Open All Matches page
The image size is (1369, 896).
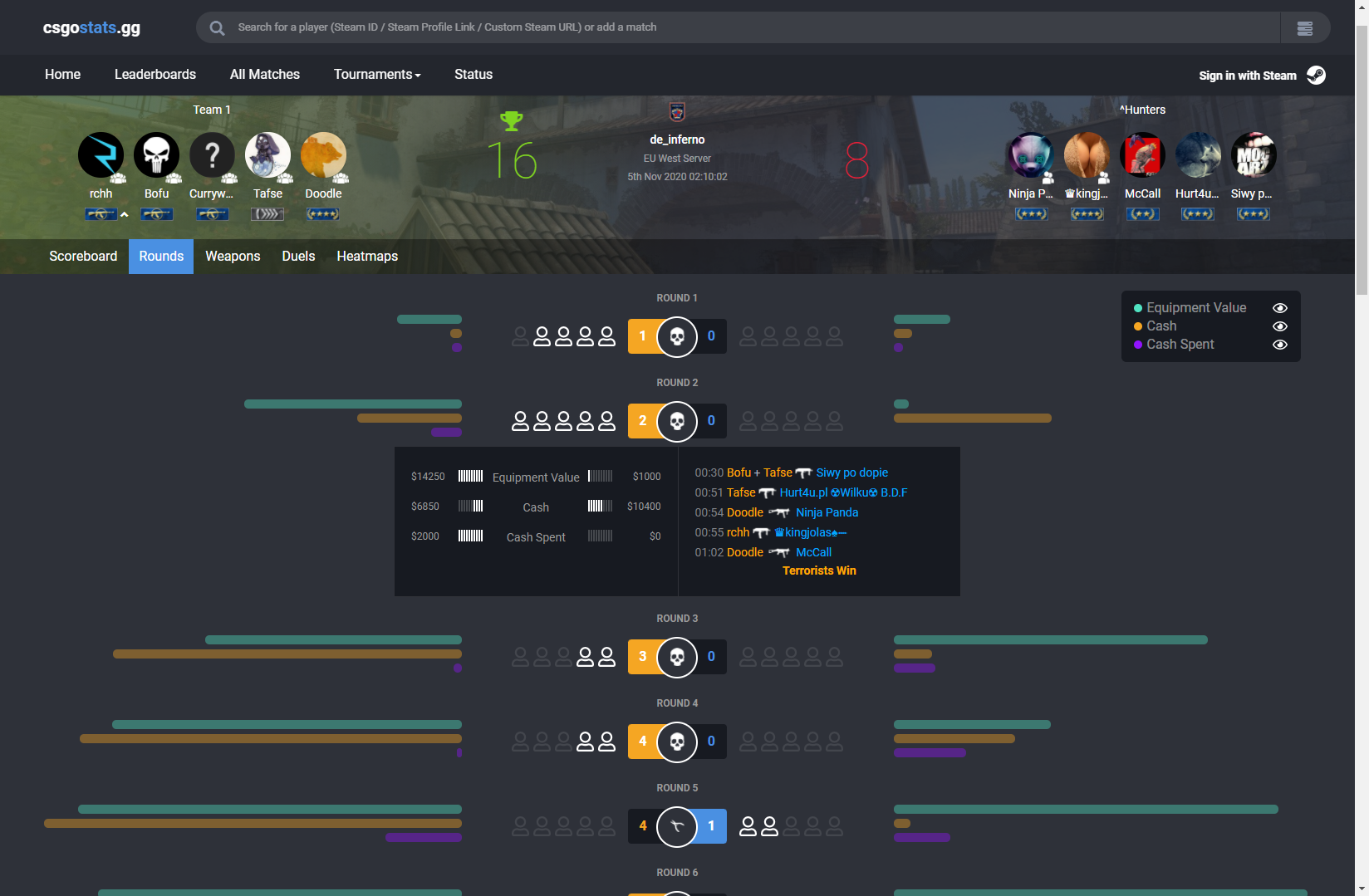coord(265,74)
